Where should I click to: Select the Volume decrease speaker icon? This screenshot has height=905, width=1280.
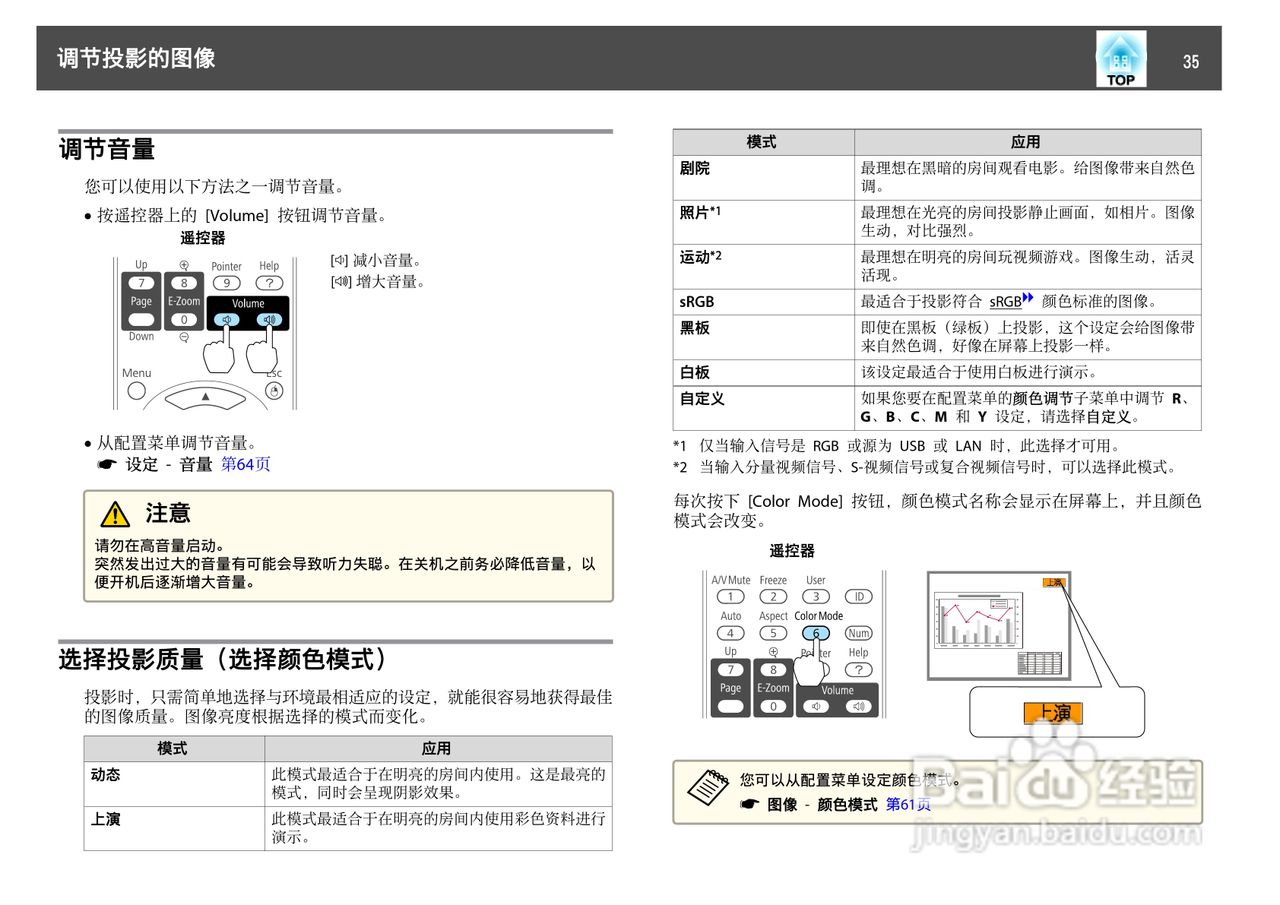227,320
